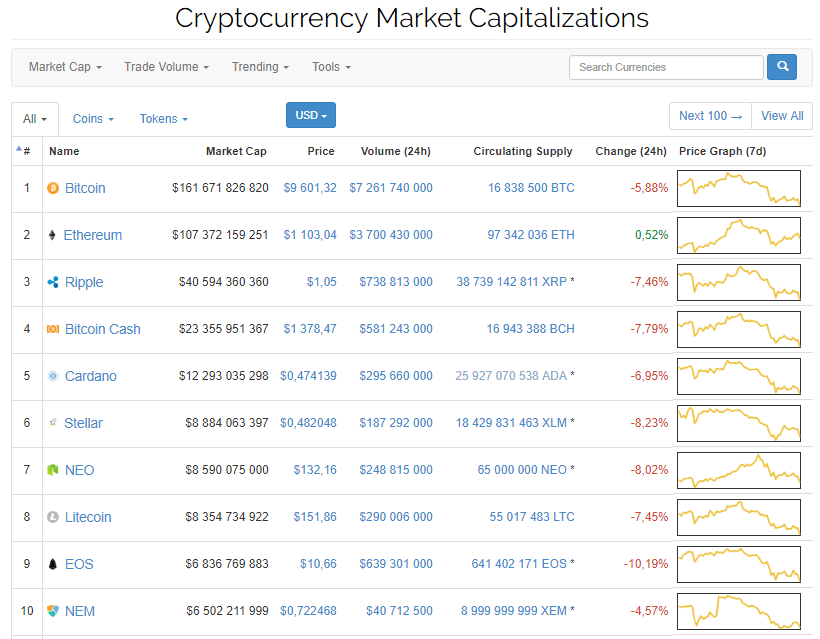Viewport: 820px width, 639px height.
Task: Go to the Next 100 page
Action: pos(710,116)
